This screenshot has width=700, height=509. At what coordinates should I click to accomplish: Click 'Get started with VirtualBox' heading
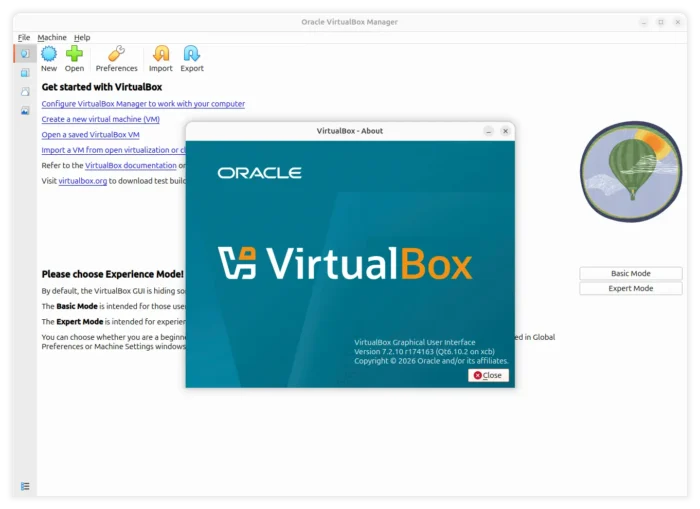(102, 87)
